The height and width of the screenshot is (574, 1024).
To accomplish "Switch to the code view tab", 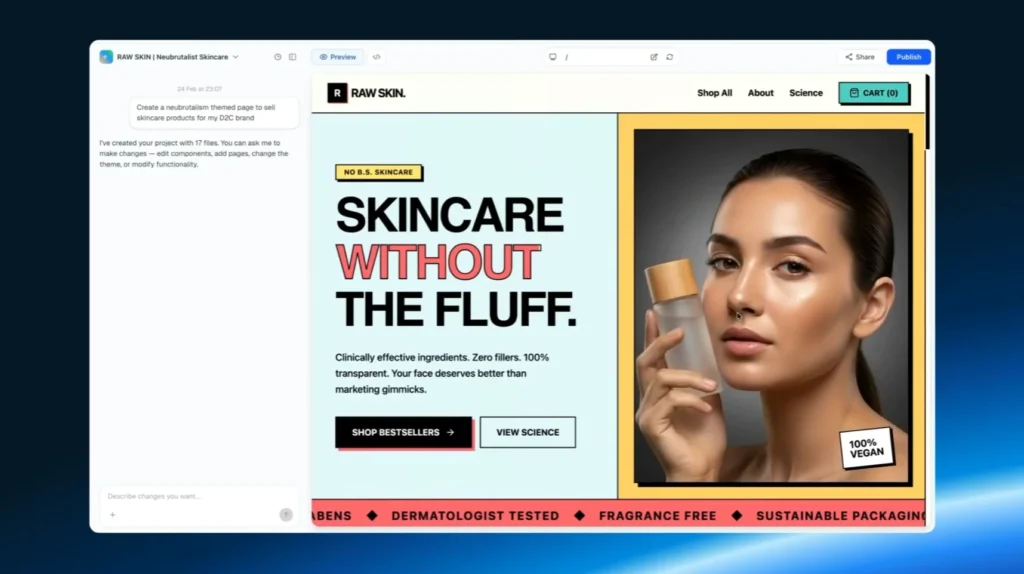I will click(377, 57).
